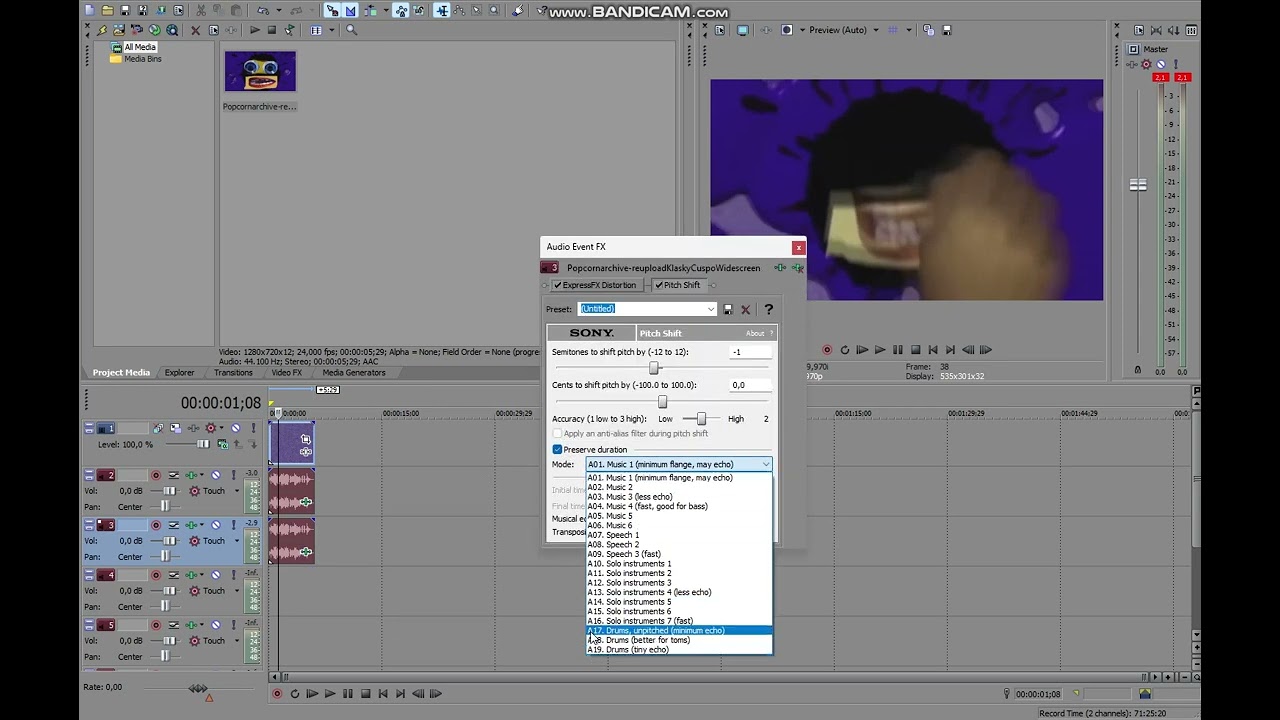This screenshot has width=1280, height=720.
Task: Open media Views dropdown arrow
Action: 331,30
